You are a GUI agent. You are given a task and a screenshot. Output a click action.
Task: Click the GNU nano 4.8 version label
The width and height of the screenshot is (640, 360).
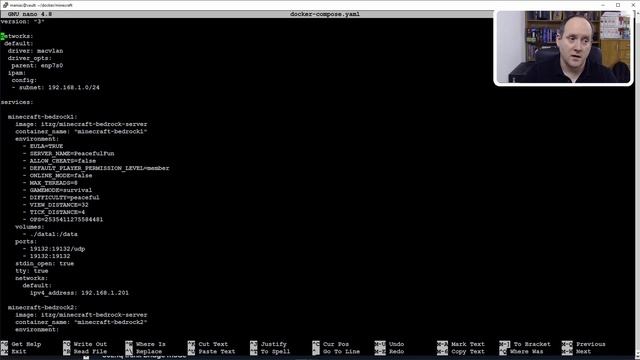pos(30,14)
